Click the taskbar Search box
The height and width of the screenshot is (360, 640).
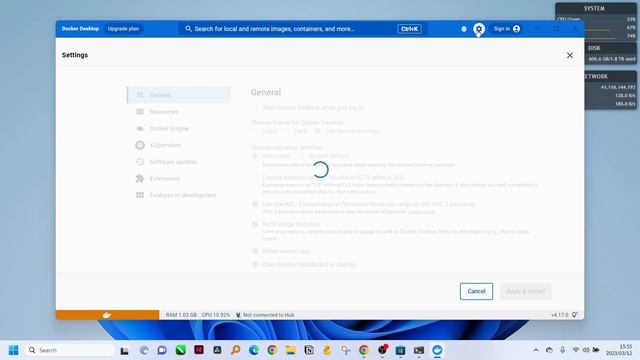pyautogui.click(x=70, y=350)
